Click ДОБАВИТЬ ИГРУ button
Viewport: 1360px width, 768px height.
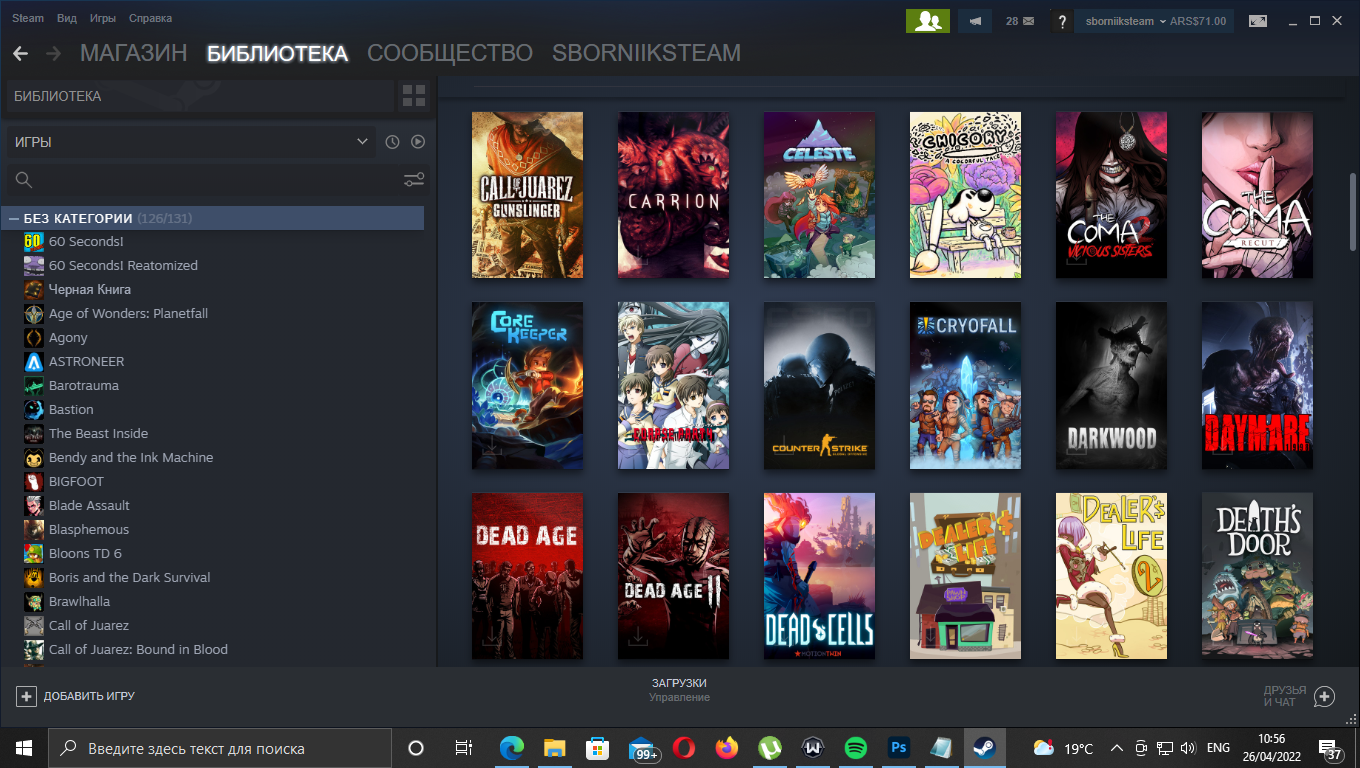click(76, 696)
